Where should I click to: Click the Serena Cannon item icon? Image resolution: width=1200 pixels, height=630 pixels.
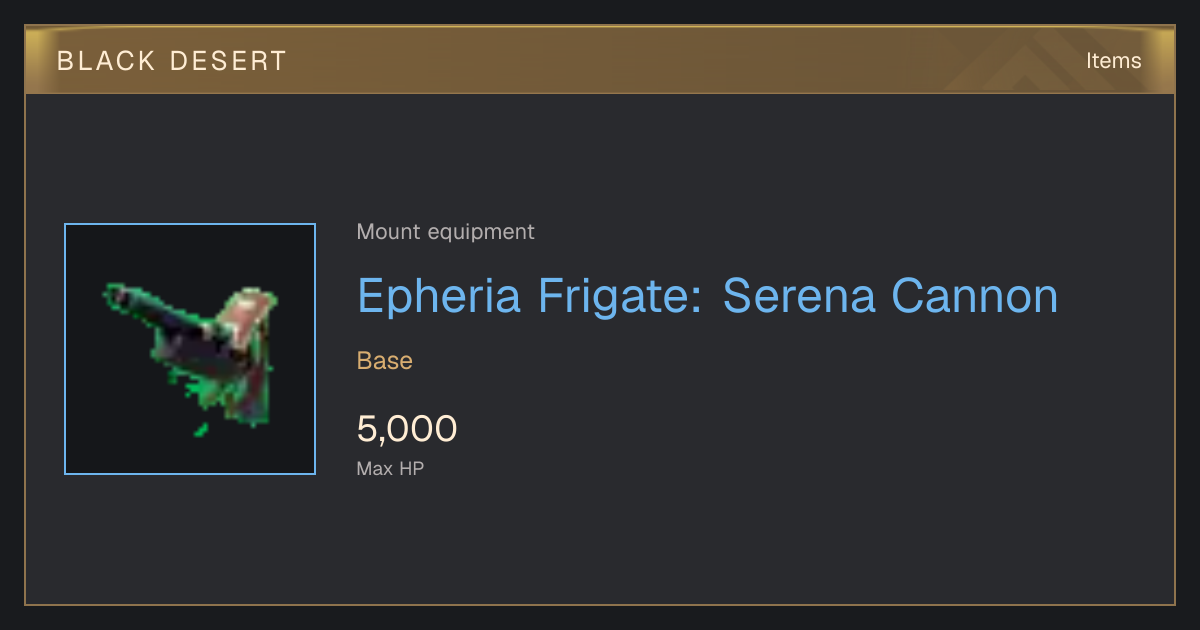tap(190, 349)
